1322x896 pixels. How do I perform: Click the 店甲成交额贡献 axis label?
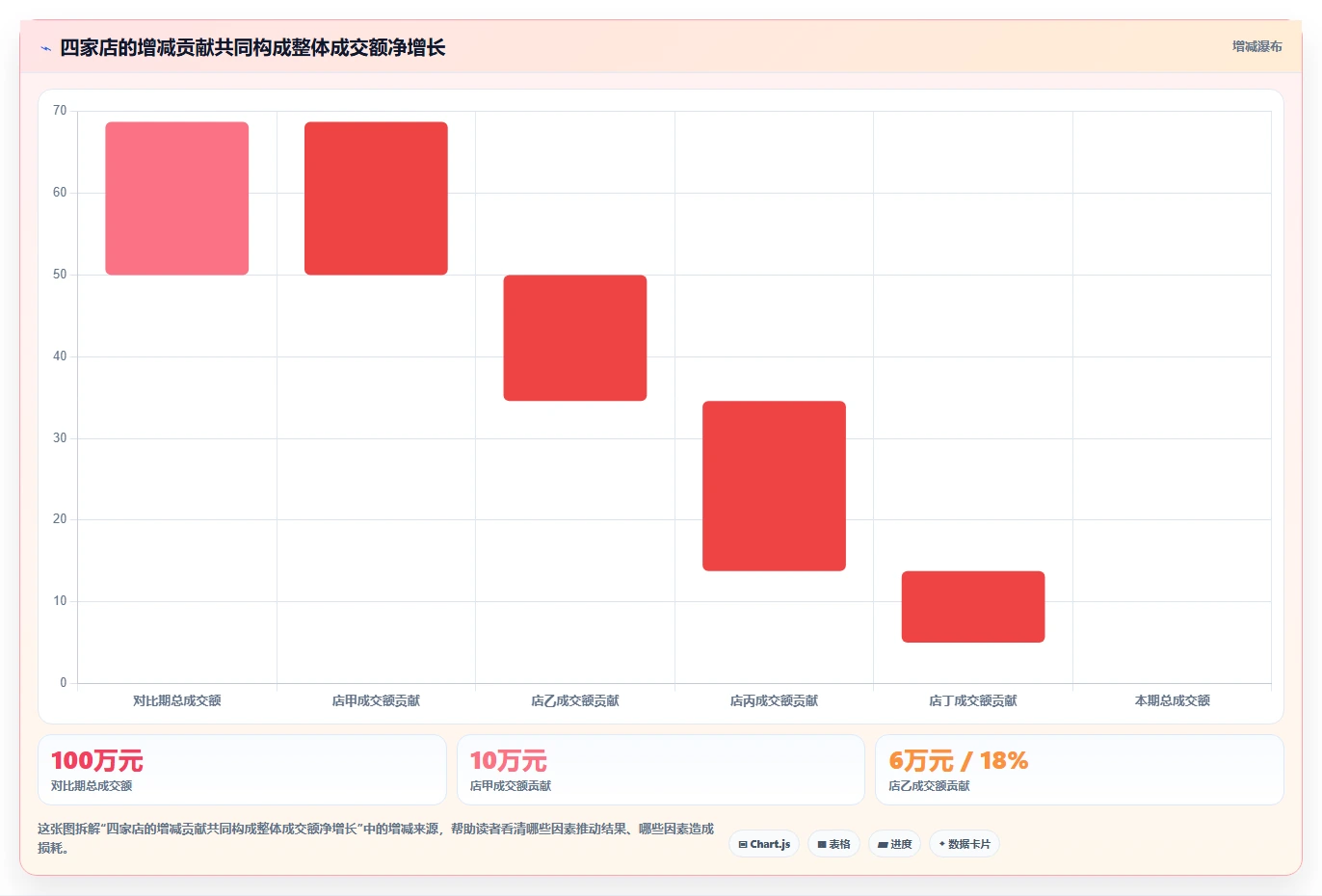pos(376,700)
